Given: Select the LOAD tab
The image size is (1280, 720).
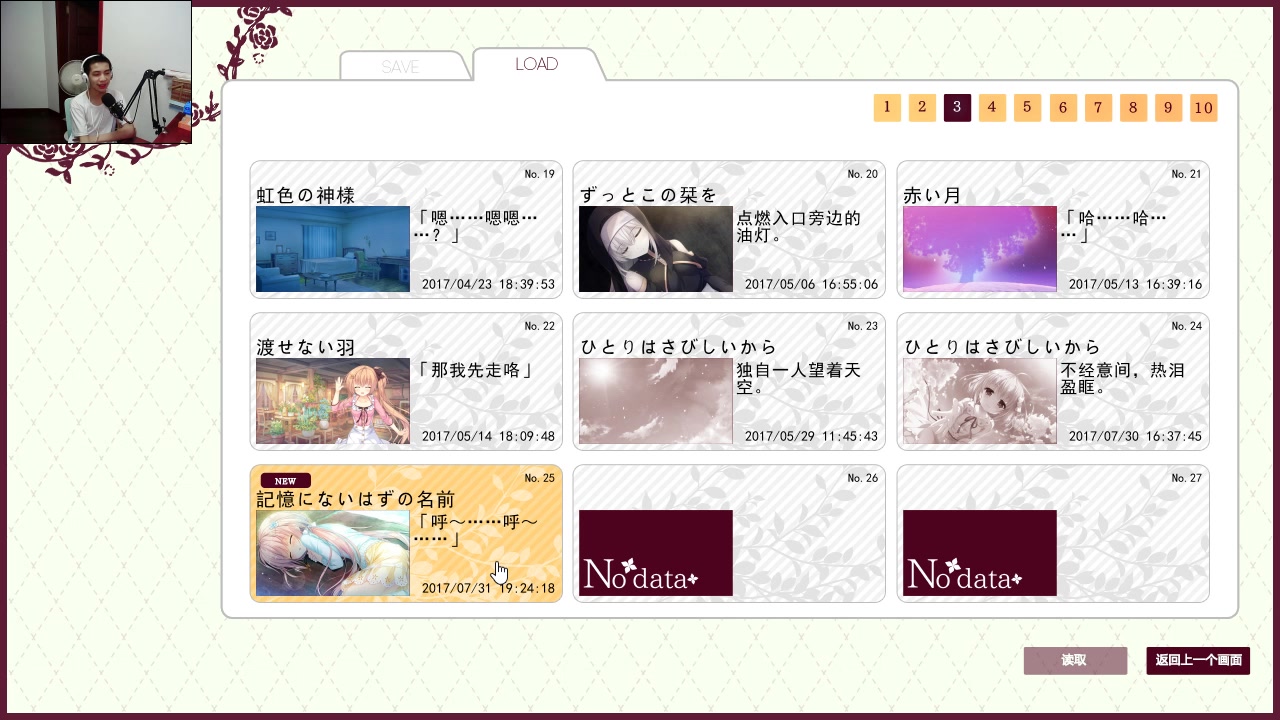Looking at the screenshot, I should [x=537, y=64].
